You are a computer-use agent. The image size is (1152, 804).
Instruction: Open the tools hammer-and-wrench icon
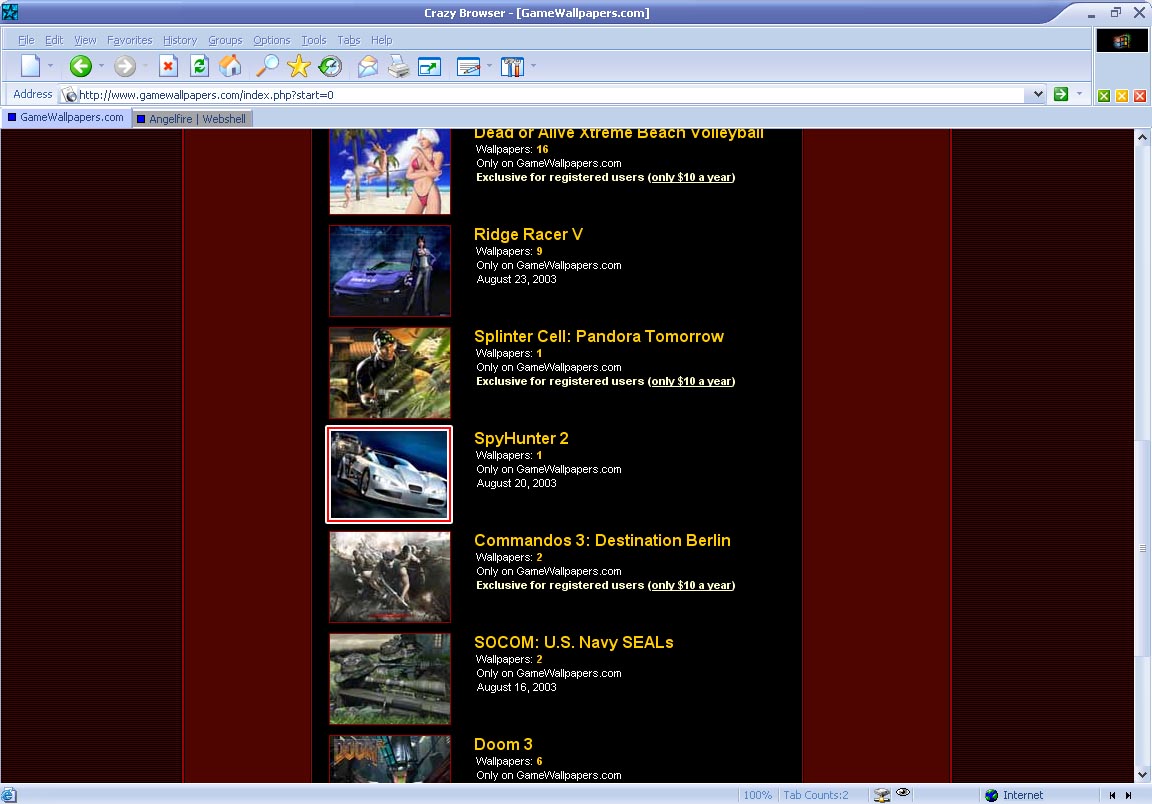[x=512, y=67]
